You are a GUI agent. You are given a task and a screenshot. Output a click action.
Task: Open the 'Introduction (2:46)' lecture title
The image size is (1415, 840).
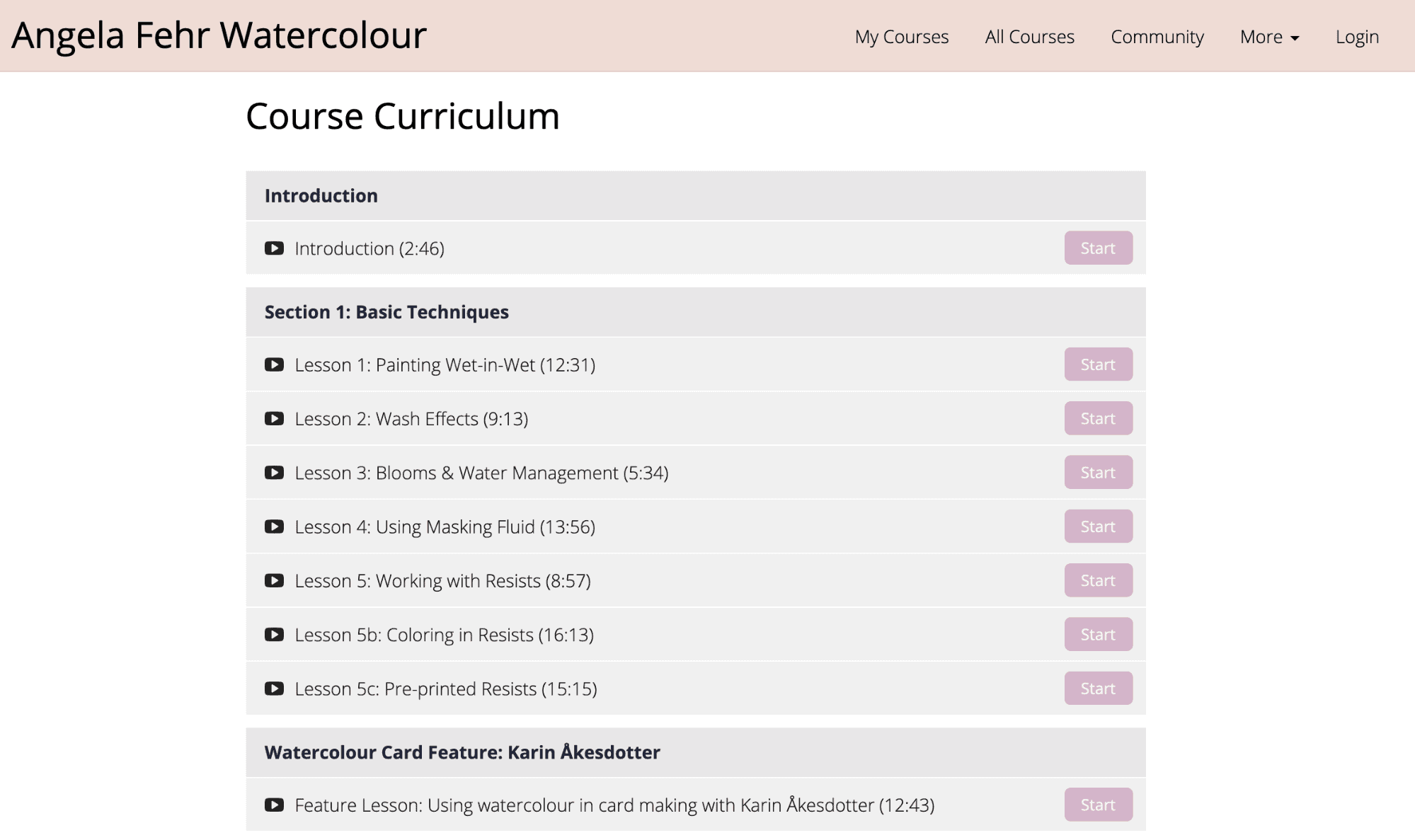click(x=369, y=248)
